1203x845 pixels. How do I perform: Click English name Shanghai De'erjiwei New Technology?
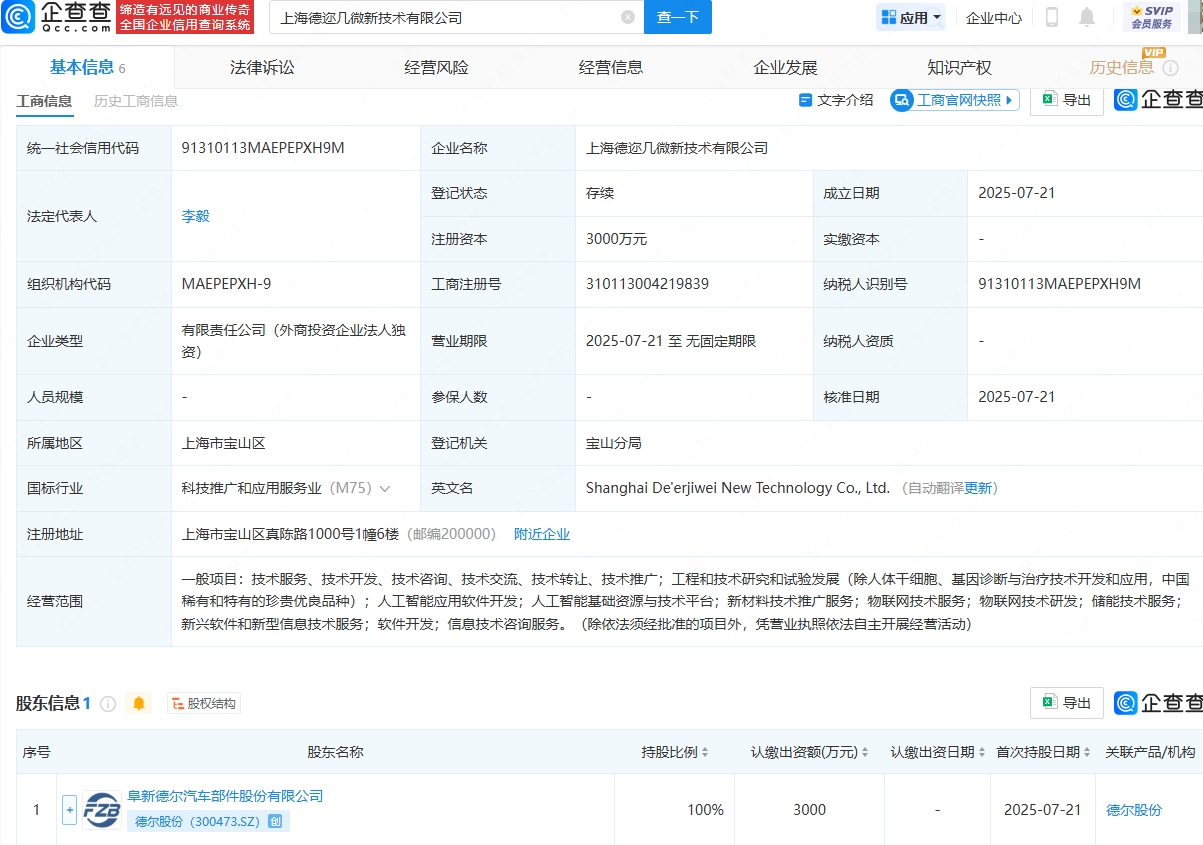coord(738,488)
